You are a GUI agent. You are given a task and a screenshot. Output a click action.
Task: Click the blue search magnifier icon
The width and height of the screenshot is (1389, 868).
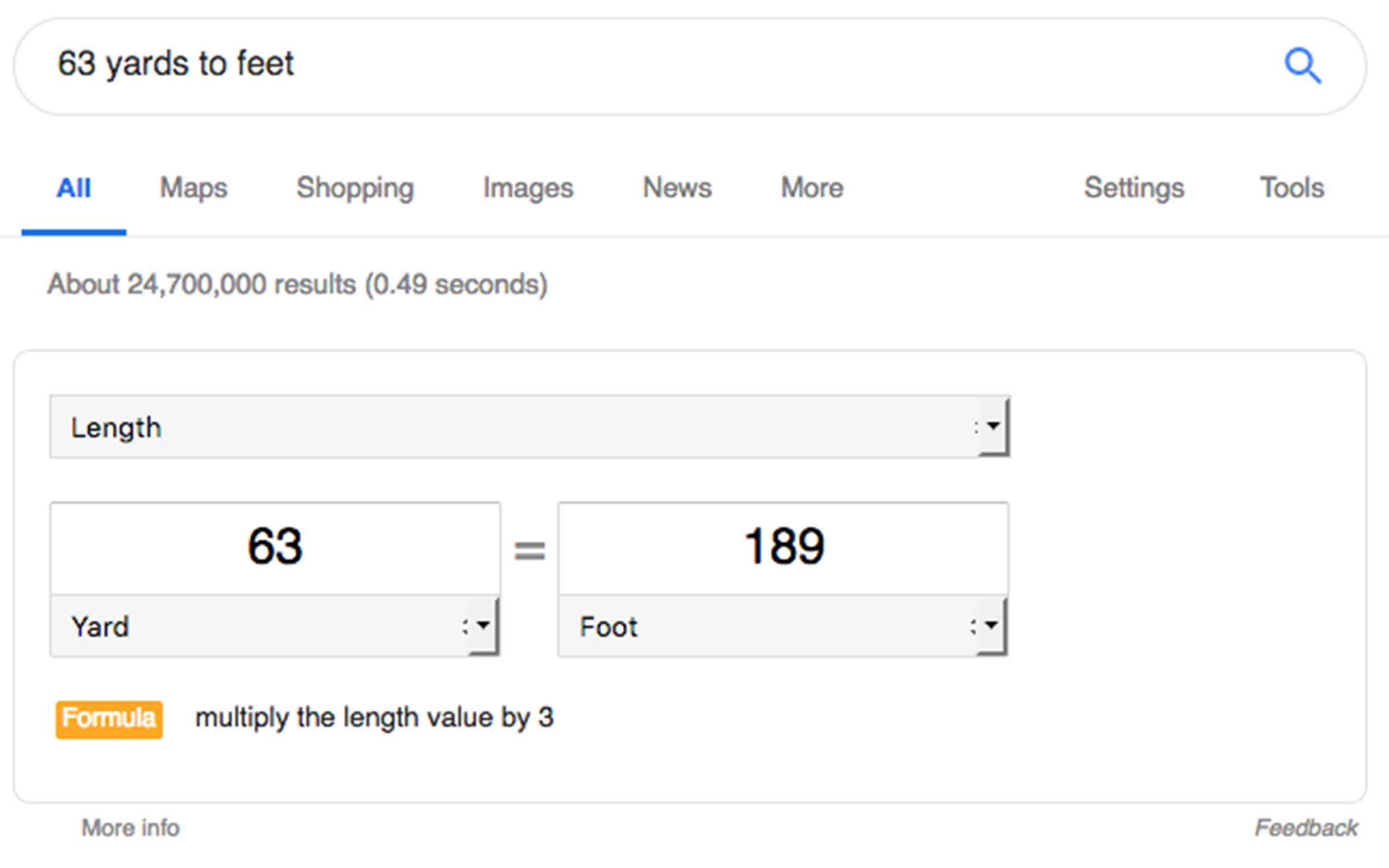[x=1302, y=65]
